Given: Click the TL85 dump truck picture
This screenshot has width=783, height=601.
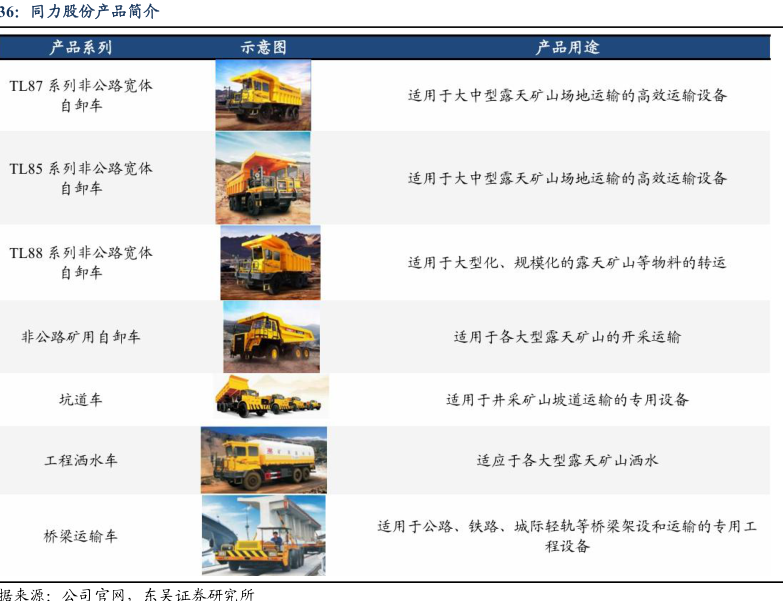Looking at the screenshot, I should click(x=263, y=178).
